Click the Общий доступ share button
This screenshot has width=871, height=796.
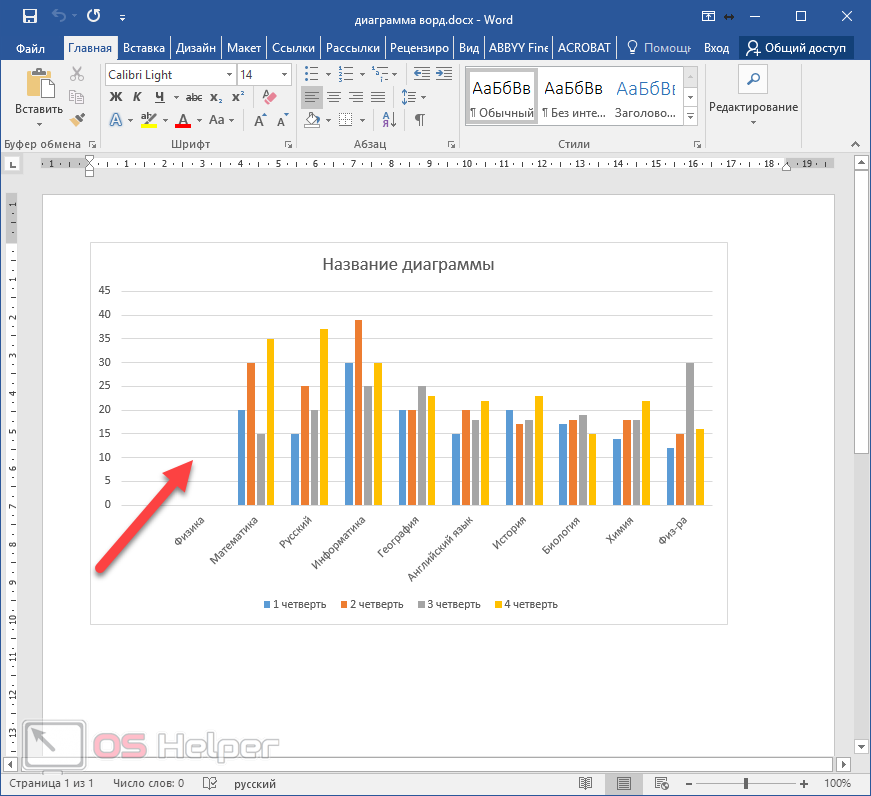[796, 47]
